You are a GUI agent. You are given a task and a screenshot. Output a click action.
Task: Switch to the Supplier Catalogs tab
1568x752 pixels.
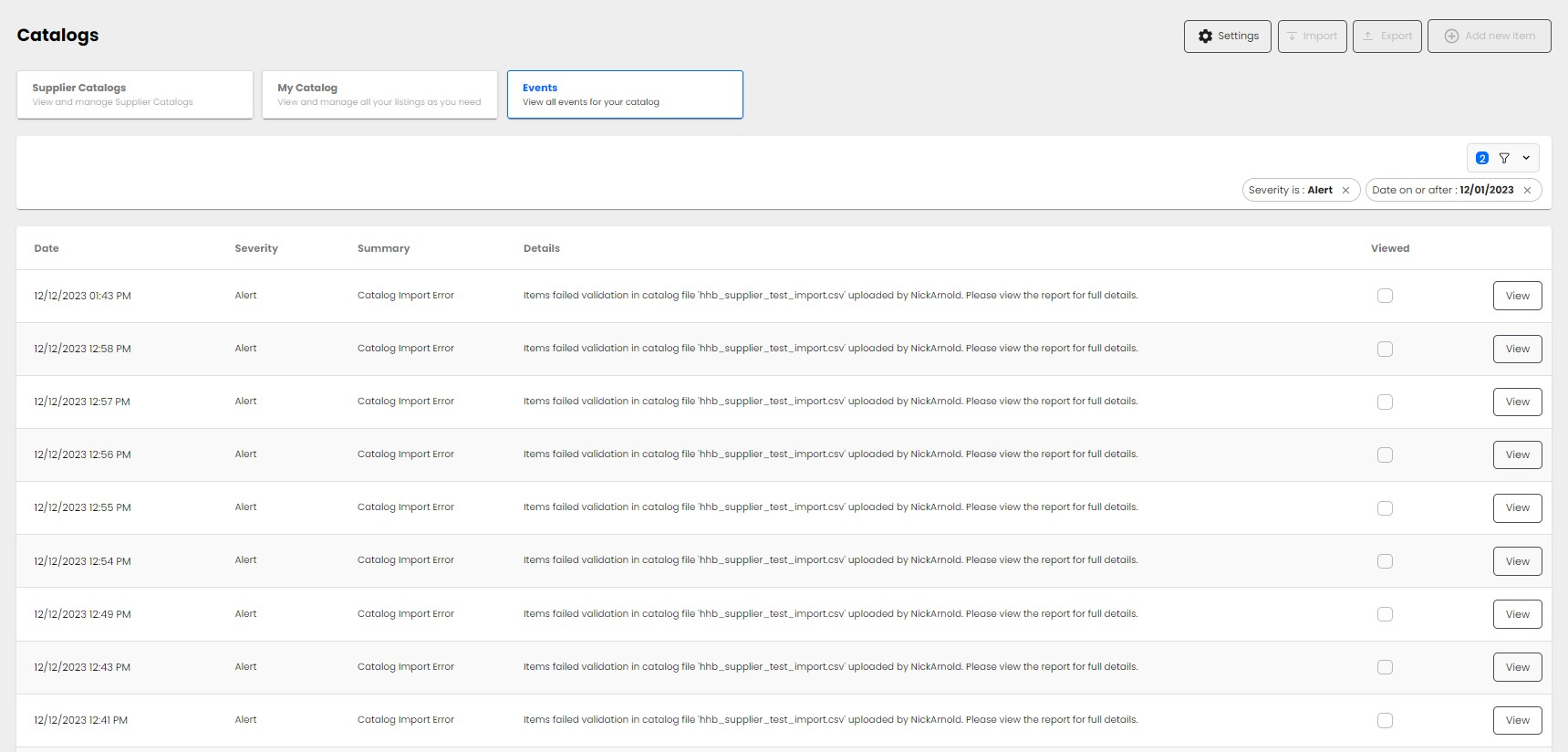[x=134, y=95]
